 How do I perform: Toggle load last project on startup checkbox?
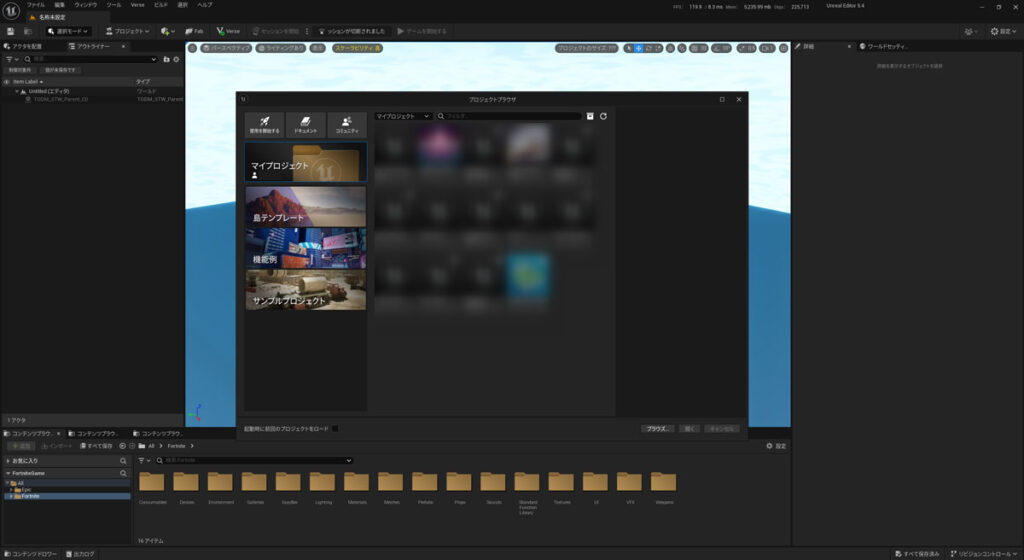(x=335, y=429)
